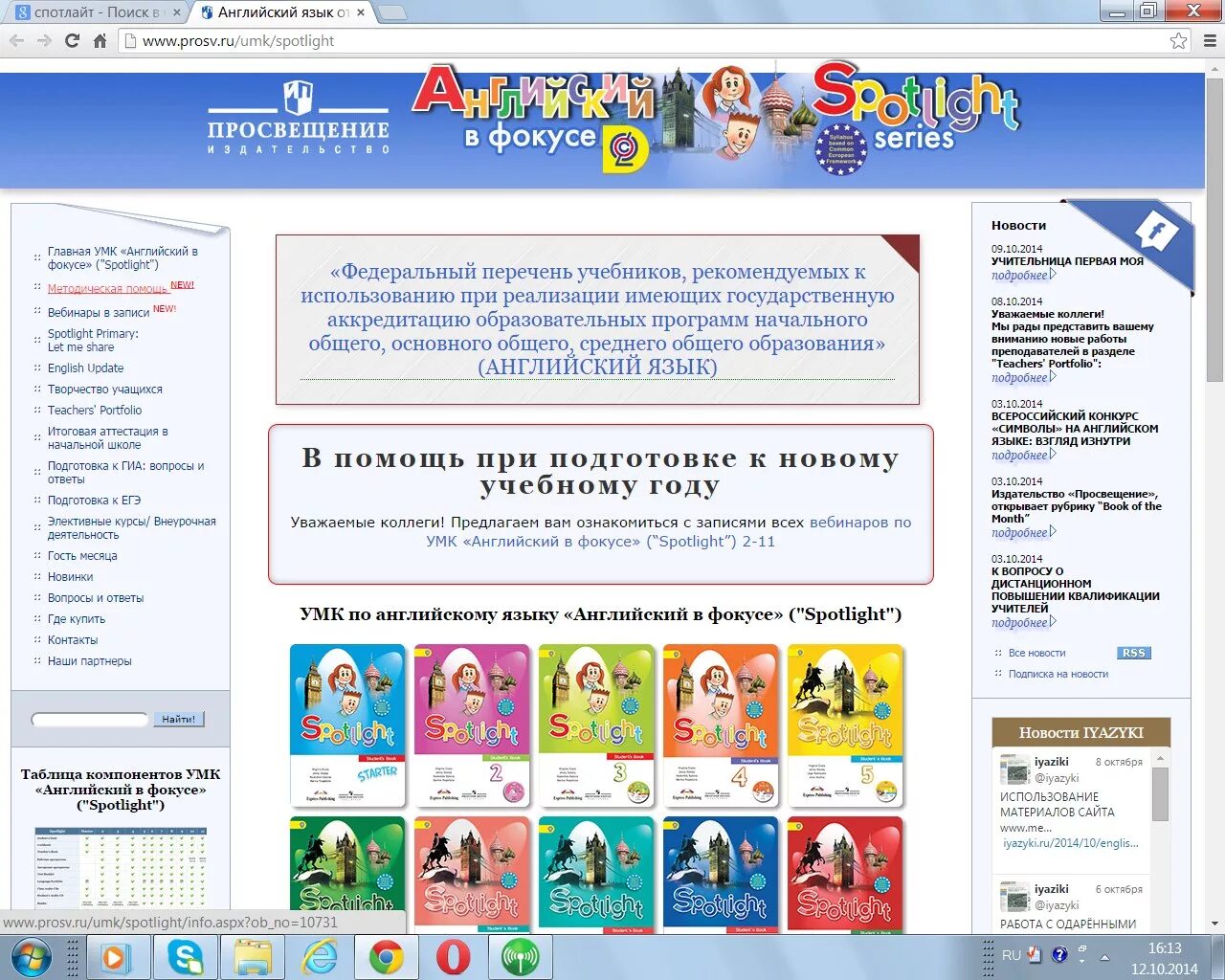The width and height of the screenshot is (1225, 980).
Task: Click the page vertical scrollbar thumb
Action: 1214,230
